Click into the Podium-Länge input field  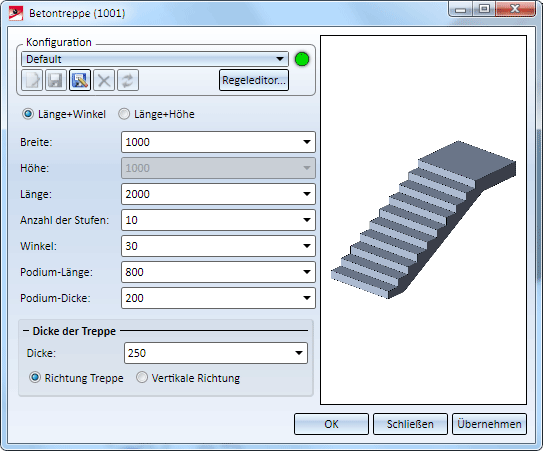click(x=218, y=272)
